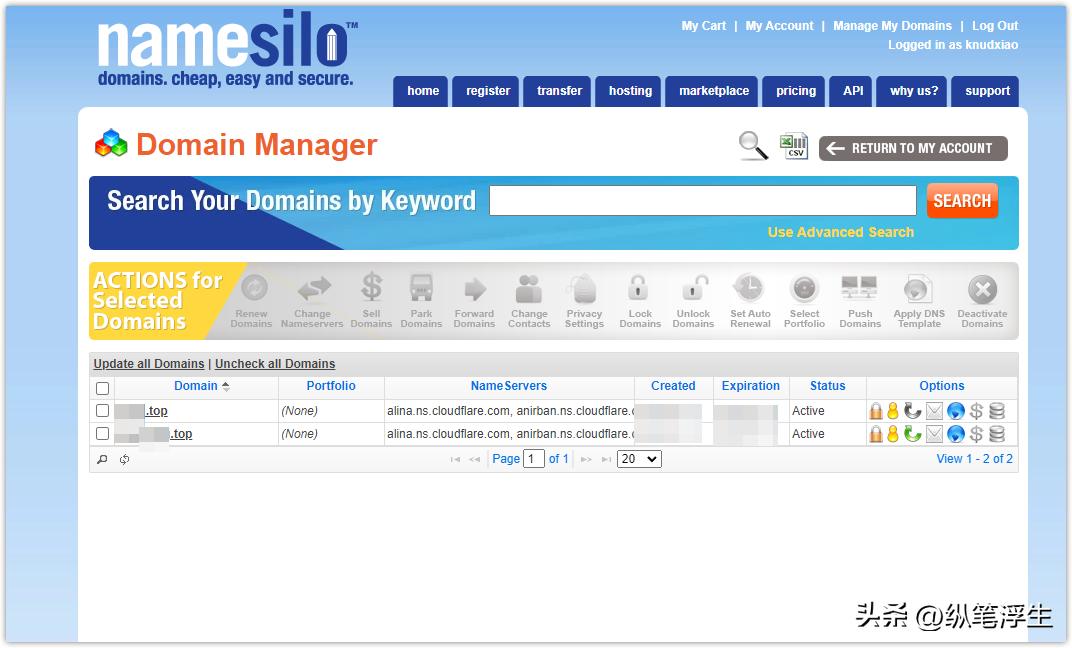This screenshot has height=648, width=1072.
Task: Click the dollar sign icon in first domain row
Action: [x=976, y=411]
